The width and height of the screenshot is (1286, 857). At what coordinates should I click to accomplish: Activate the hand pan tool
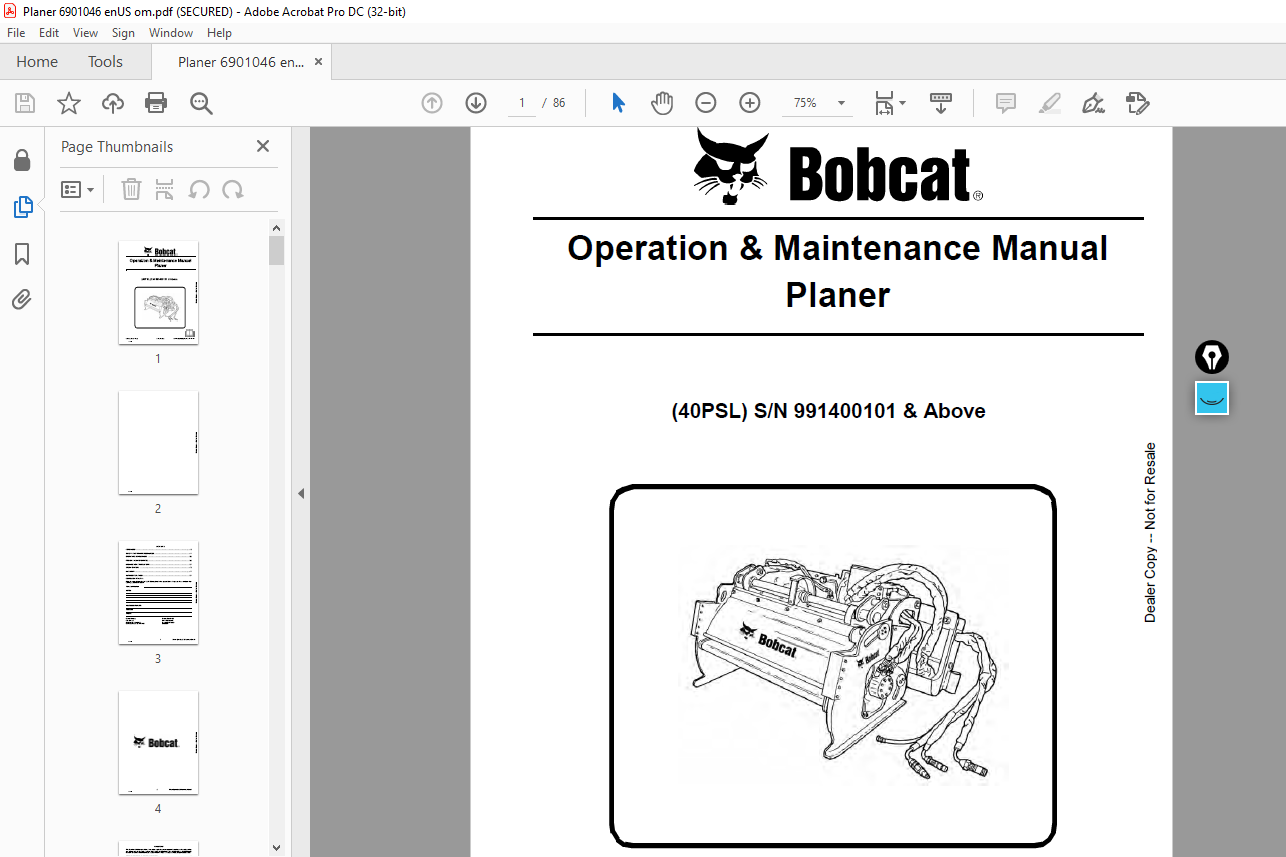pos(662,103)
